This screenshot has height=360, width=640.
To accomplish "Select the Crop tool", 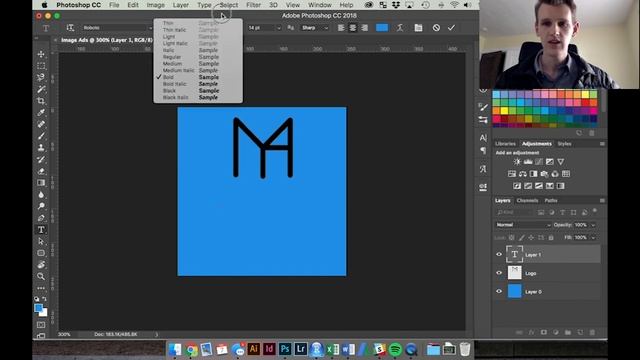I will pyautogui.click(x=41, y=101).
